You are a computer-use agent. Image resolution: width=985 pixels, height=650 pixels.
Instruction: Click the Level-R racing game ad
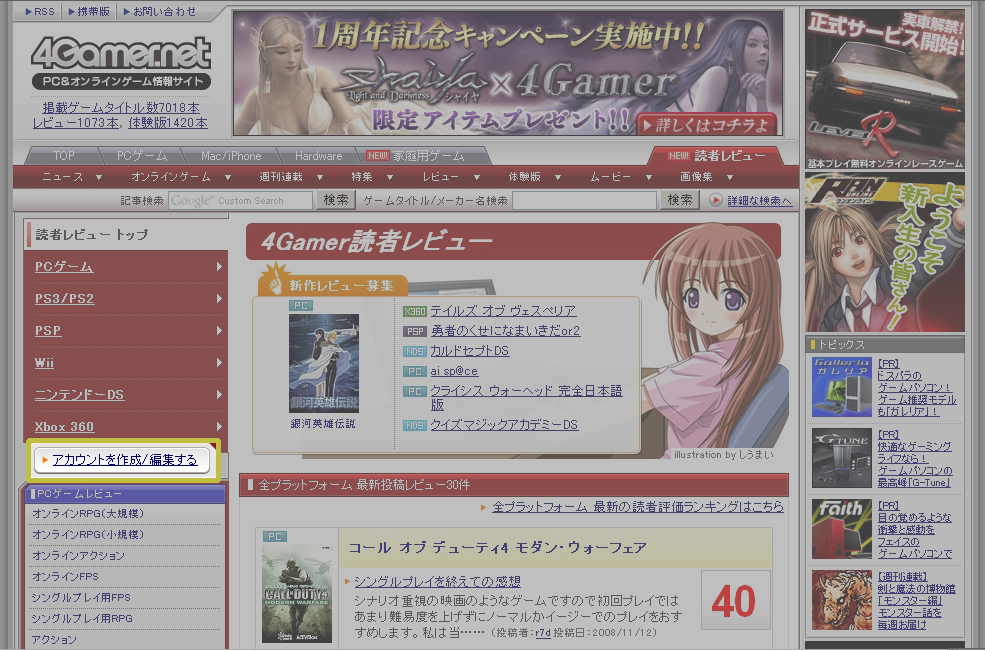click(x=884, y=90)
